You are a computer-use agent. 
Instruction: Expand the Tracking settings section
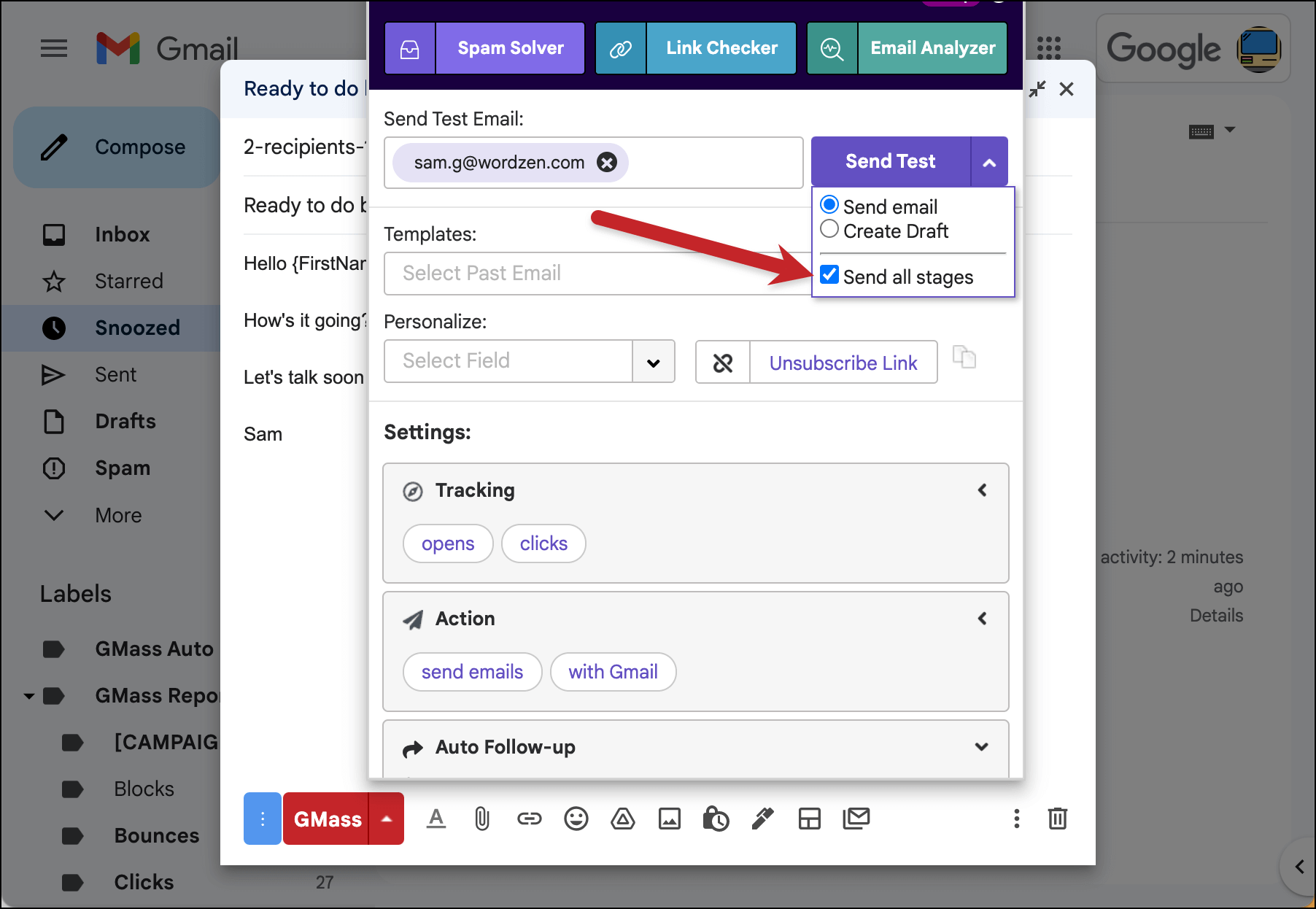click(982, 490)
